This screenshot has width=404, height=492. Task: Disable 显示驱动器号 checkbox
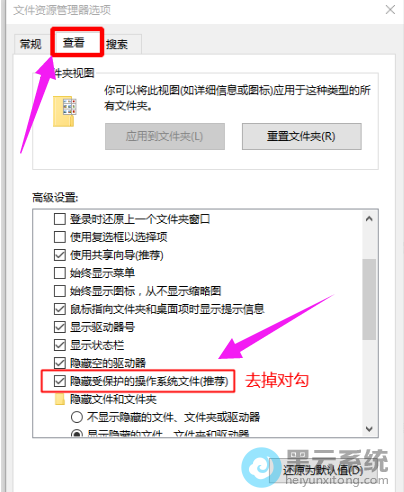(60, 327)
